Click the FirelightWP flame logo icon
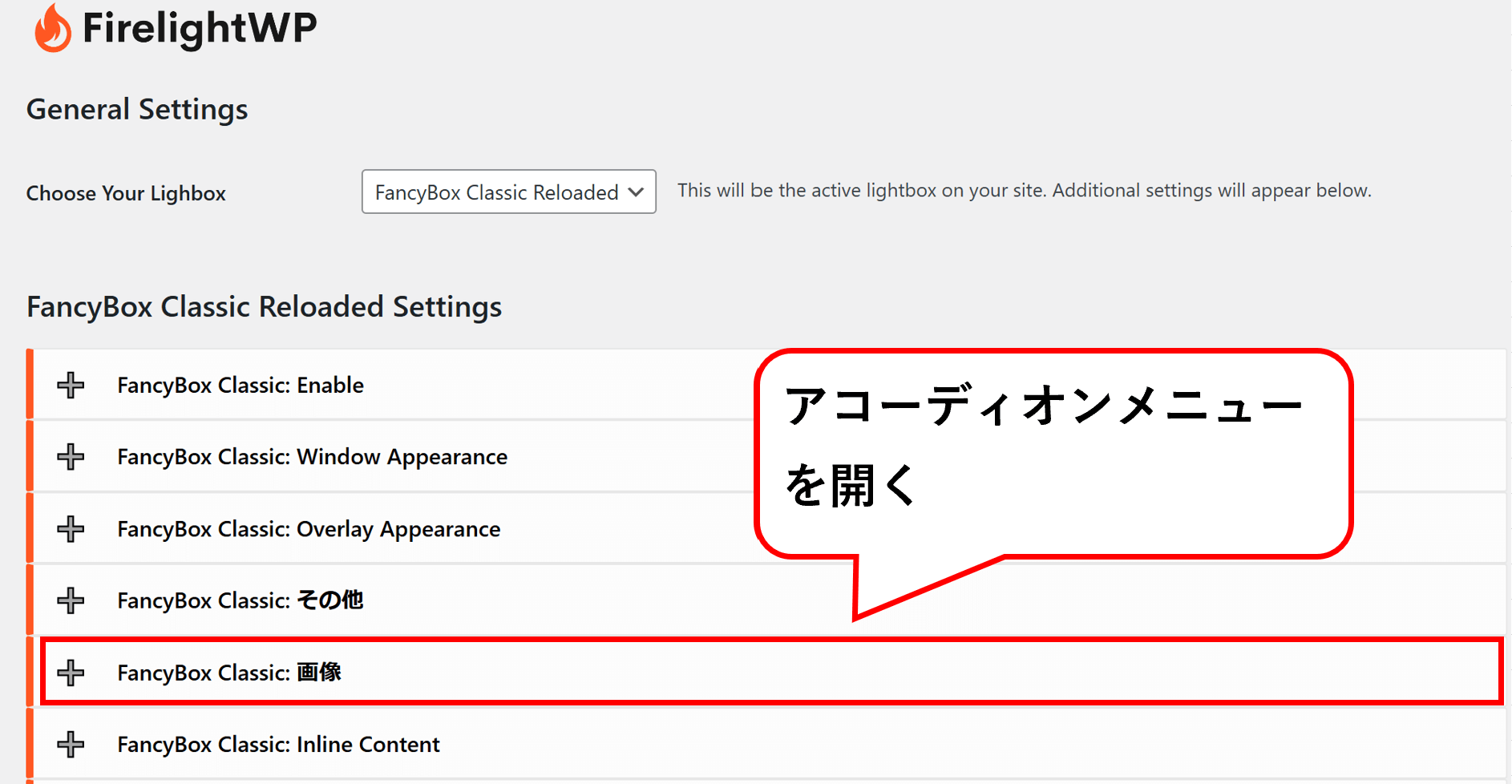 [x=53, y=28]
